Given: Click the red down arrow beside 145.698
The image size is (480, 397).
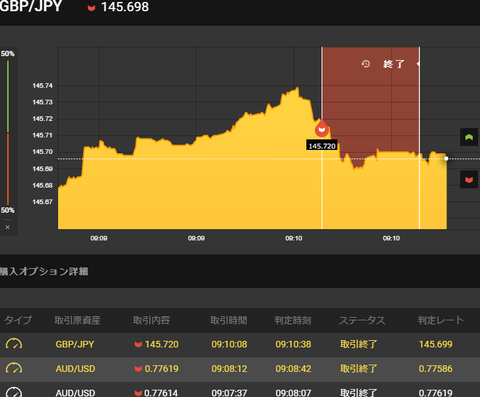Looking at the screenshot, I should [x=91, y=8].
